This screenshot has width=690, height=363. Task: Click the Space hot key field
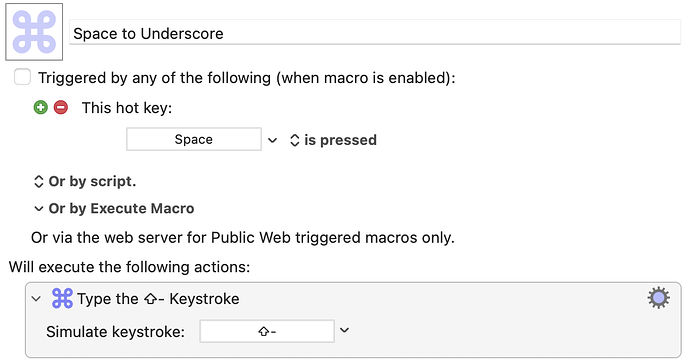(194, 139)
